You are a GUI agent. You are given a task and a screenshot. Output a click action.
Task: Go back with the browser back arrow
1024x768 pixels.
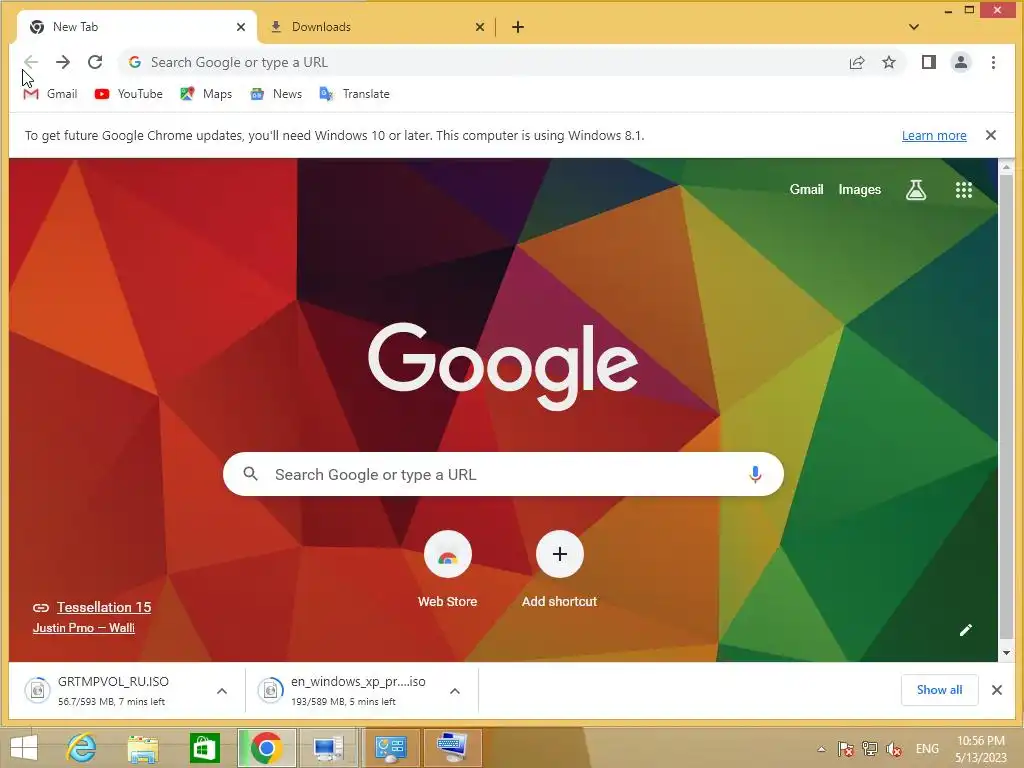(x=31, y=62)
